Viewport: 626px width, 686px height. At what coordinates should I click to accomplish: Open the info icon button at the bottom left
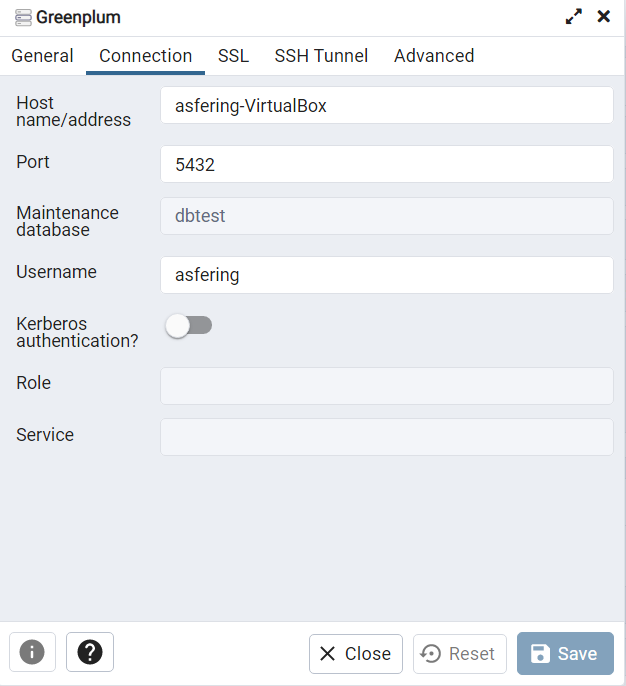32,652
